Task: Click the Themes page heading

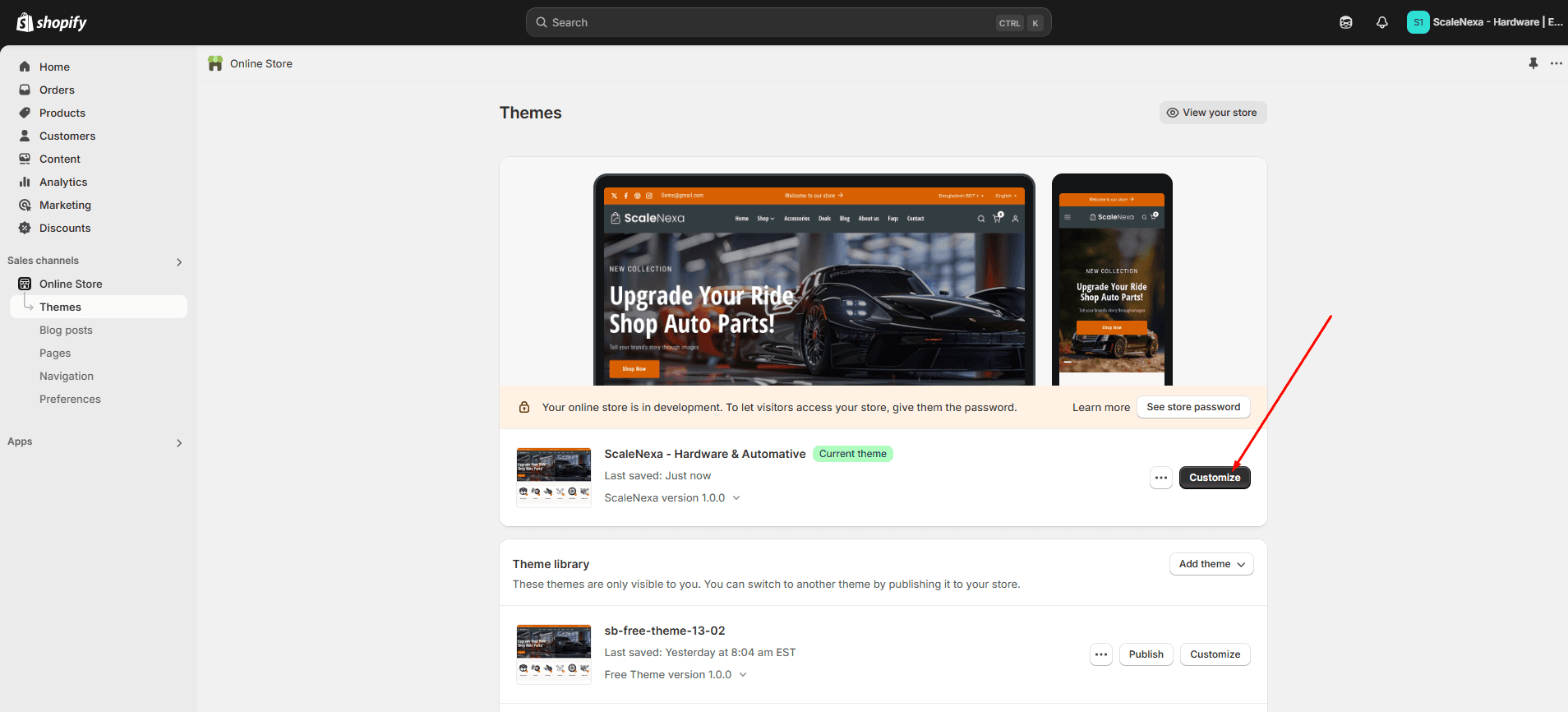Action: click(531, 113)
